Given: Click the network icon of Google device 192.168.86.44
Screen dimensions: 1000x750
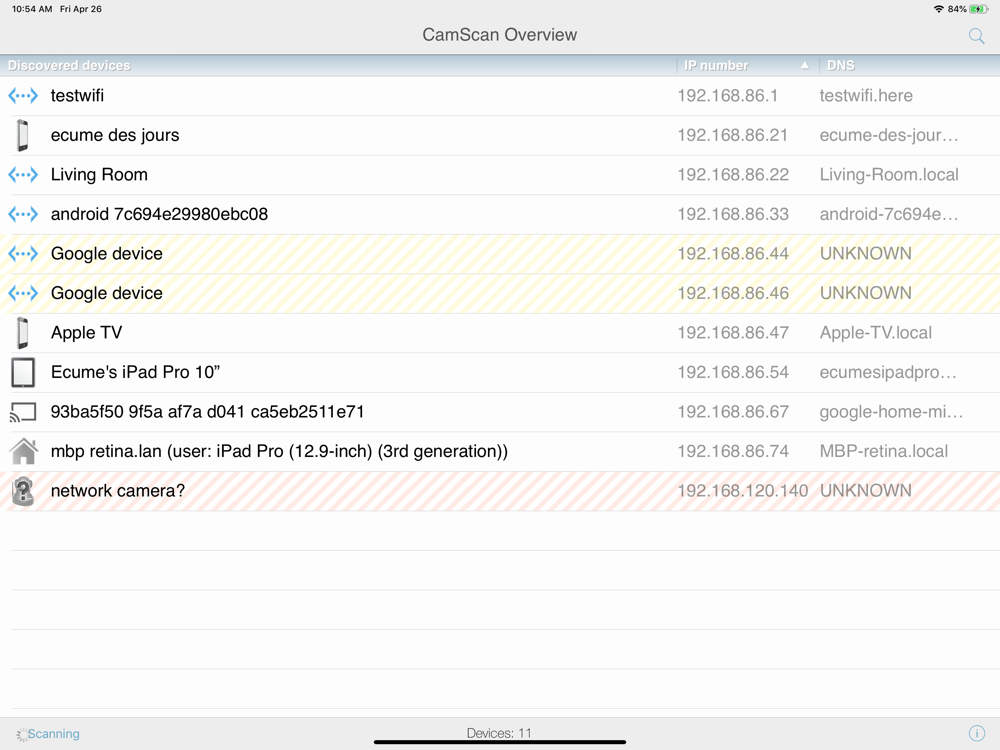Looking at the screenshot, I should click(23, 254).
